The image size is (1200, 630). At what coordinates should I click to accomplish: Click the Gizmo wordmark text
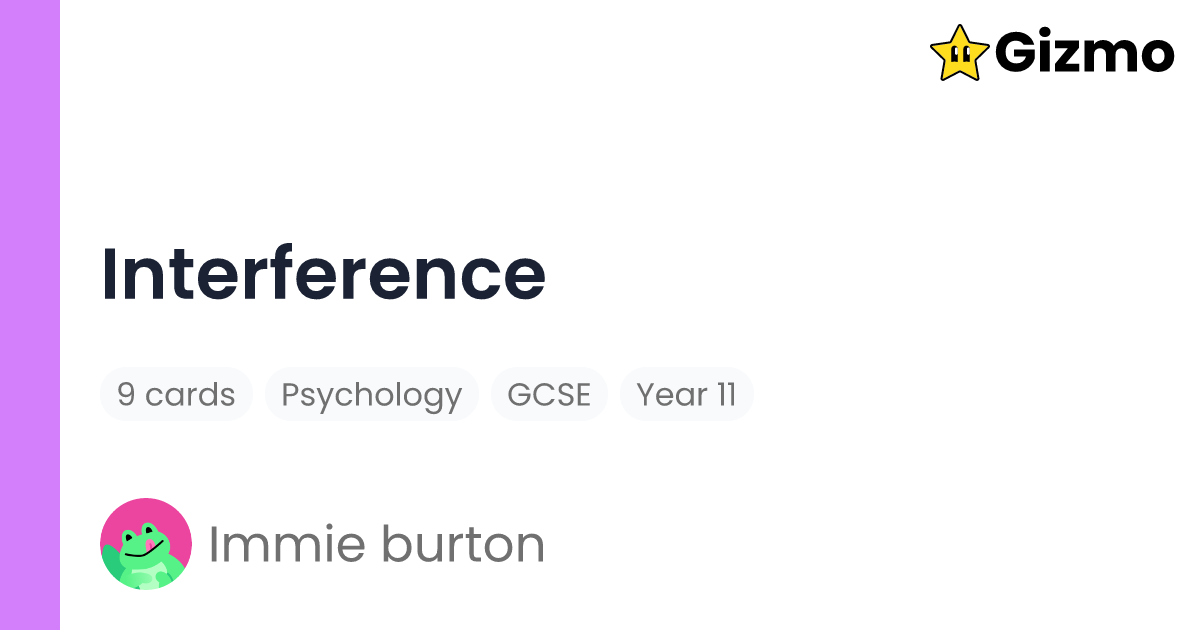tap(1084, 54)
